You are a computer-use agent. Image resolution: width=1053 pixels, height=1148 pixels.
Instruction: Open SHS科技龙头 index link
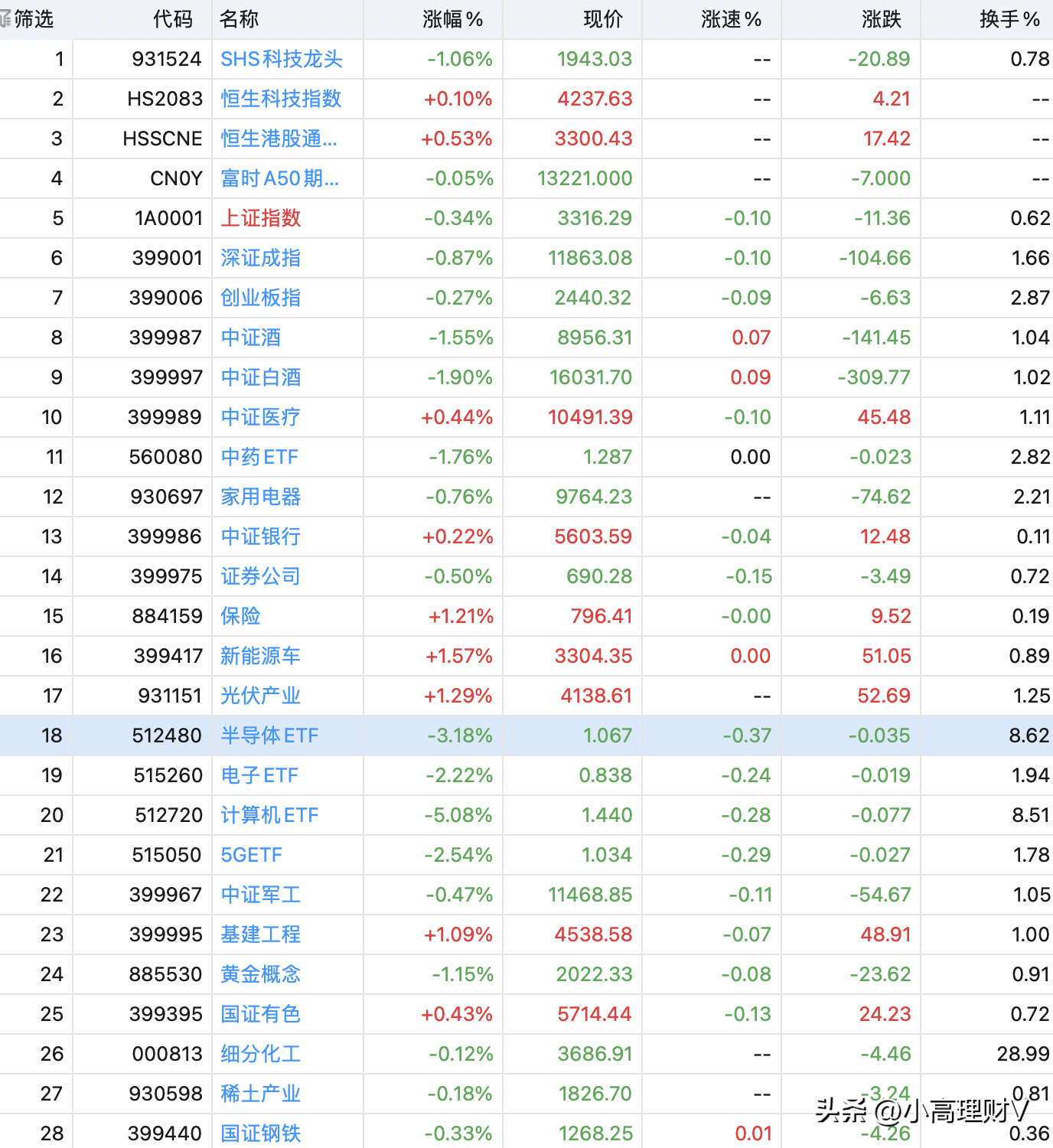point(282,59)
